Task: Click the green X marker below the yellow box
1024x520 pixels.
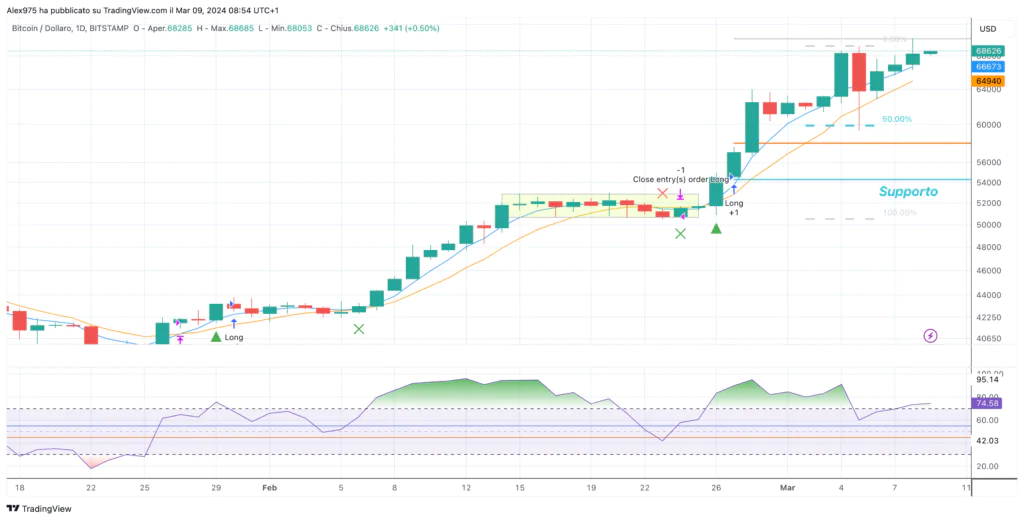Action: pyautogui.click(x=680, y=234)
